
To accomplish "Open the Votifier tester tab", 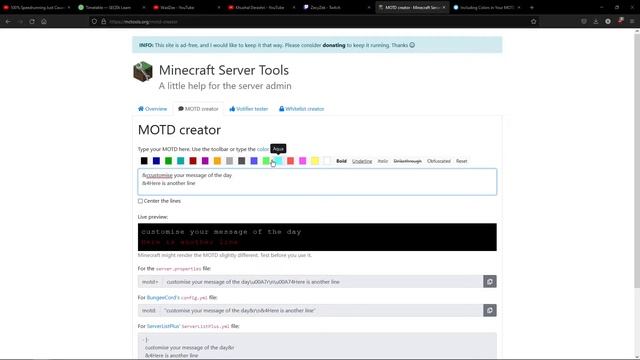I will [249, 109].
